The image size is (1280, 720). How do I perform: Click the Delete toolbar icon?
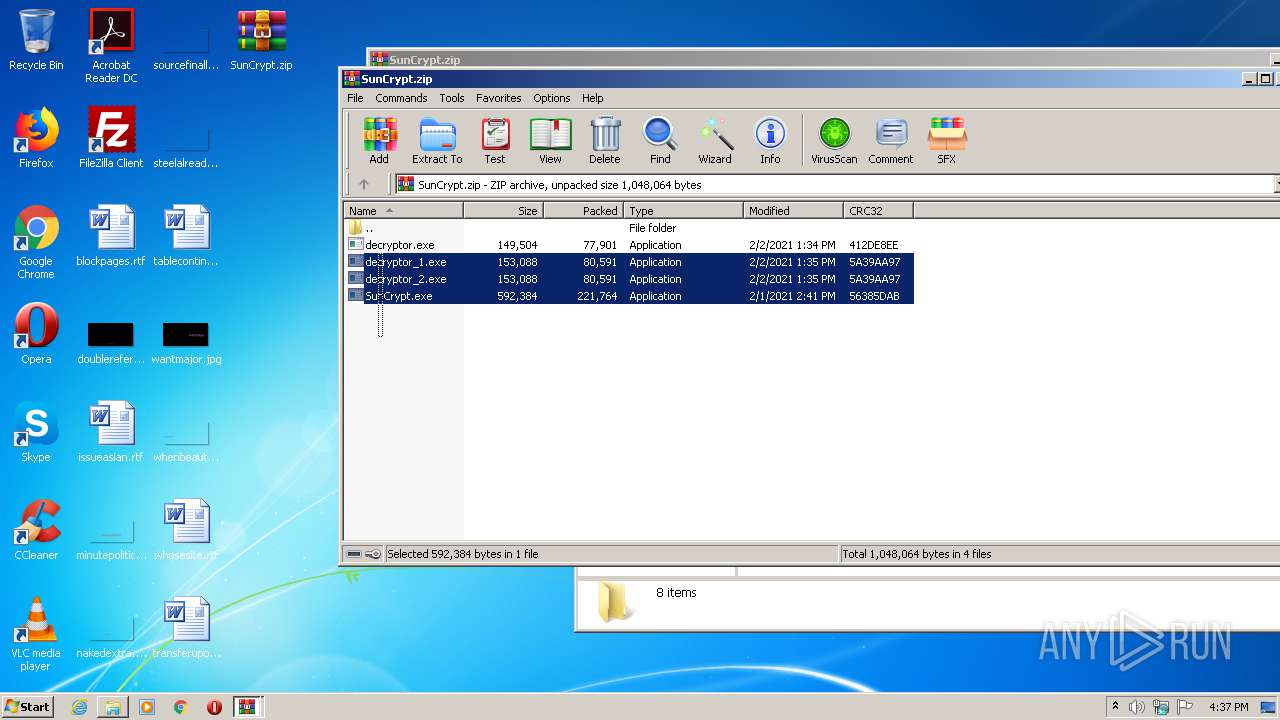(x=604, y=141)
